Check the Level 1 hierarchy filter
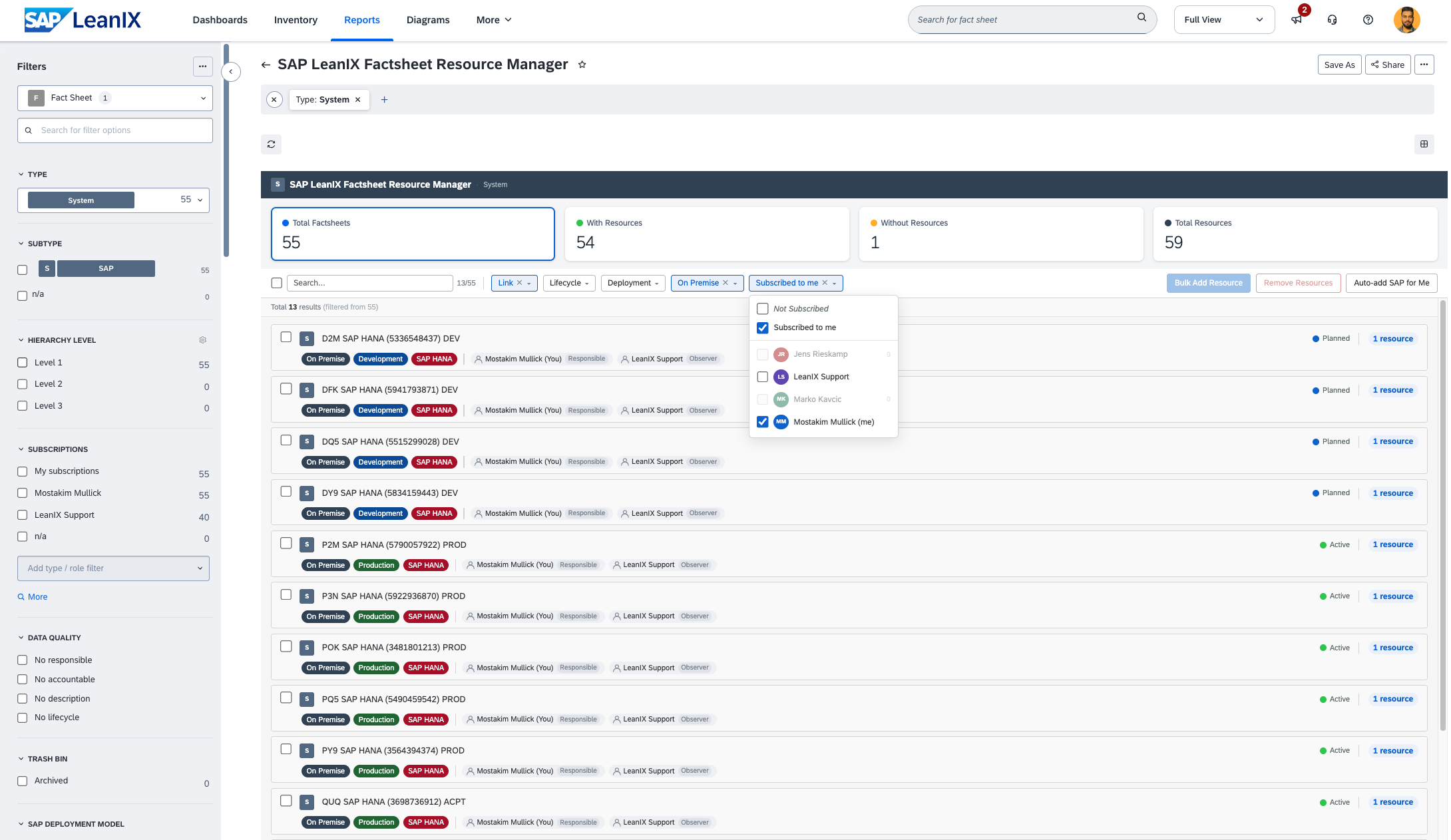 [x=22, y=363]
